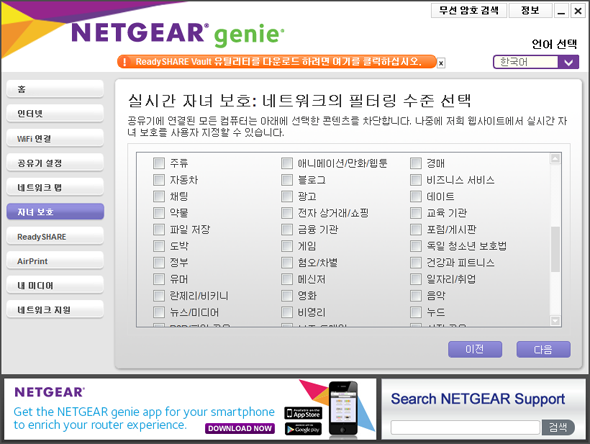Click the 한국어 language combo box
Viewport: 590px width, 444px height.
pos(536,62)
